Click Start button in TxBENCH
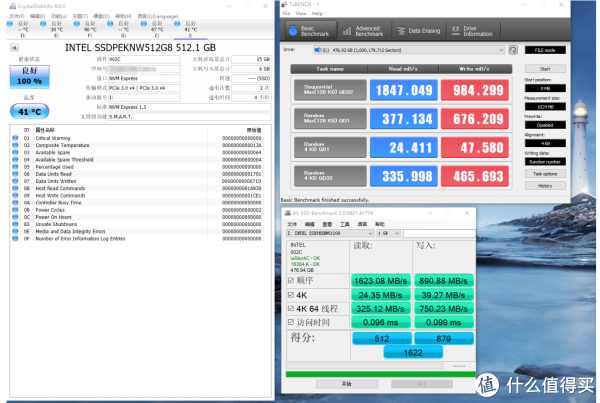This screenshot has height=403, width=600. pyautogui.click(x=545, y=69)
